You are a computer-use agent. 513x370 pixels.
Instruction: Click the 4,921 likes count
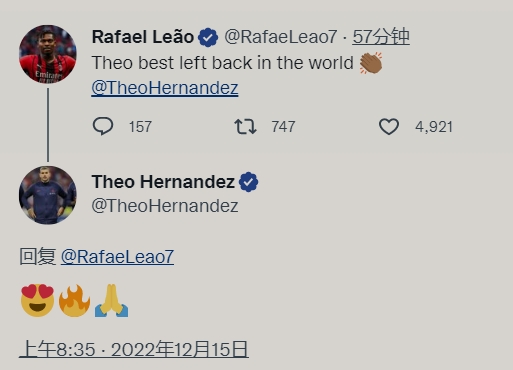(x=434, y=127)
